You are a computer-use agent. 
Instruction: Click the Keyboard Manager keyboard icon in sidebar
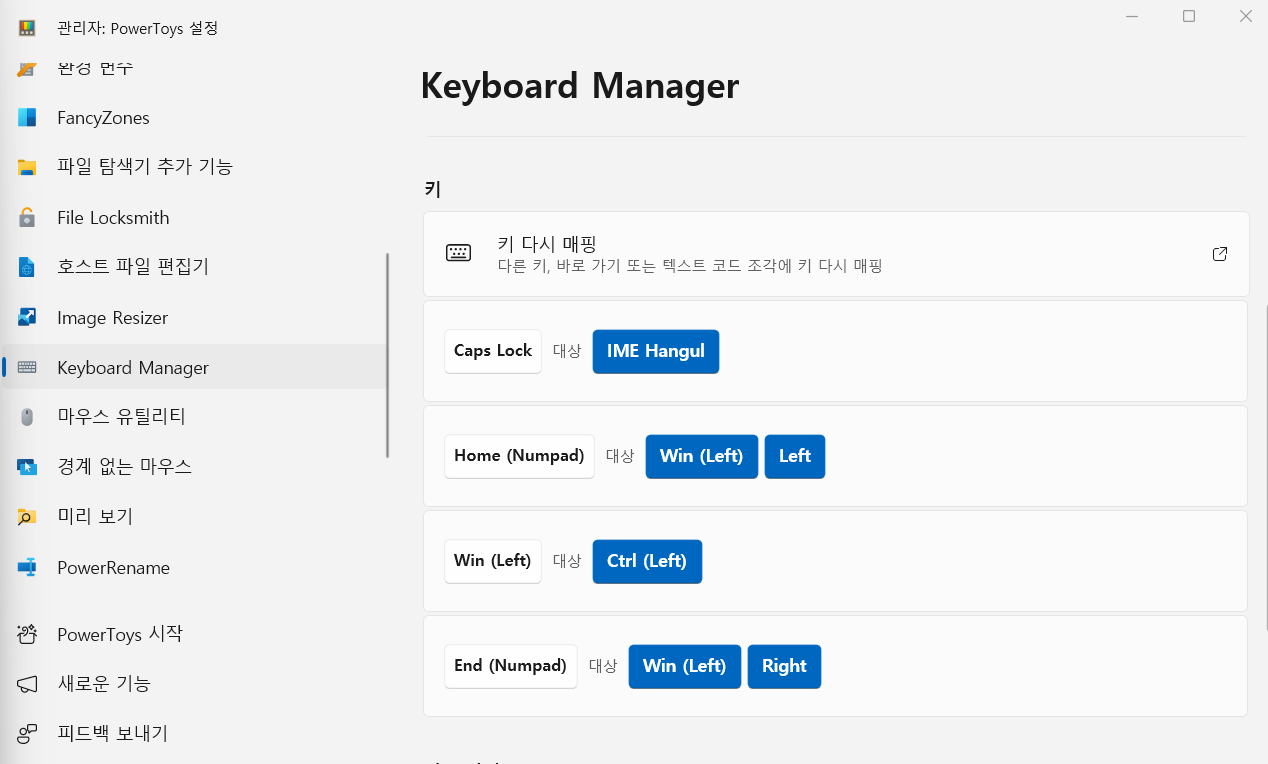(27, 367)
